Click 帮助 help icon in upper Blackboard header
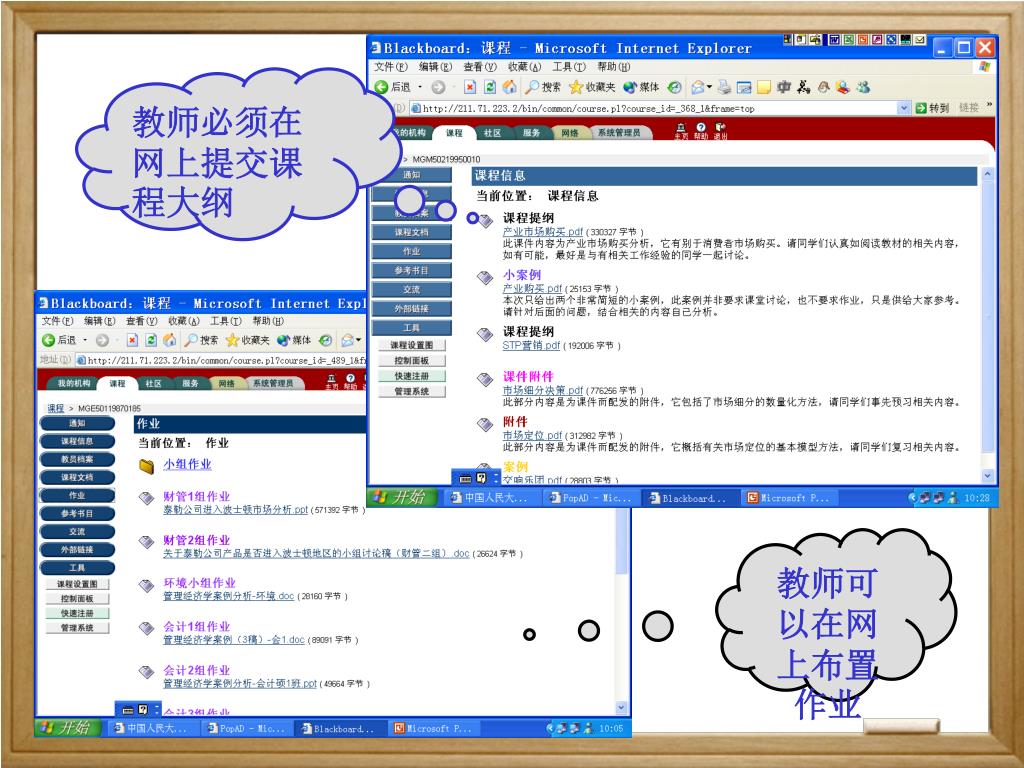Screen dimensions: 1024x768 coord(701,131)
